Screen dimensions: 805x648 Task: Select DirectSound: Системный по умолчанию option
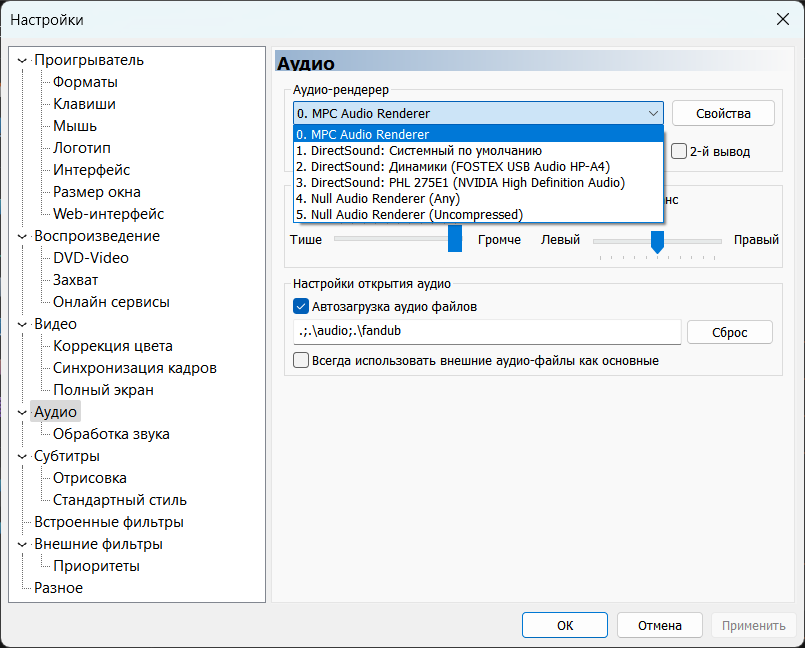[x=419, y=151]
